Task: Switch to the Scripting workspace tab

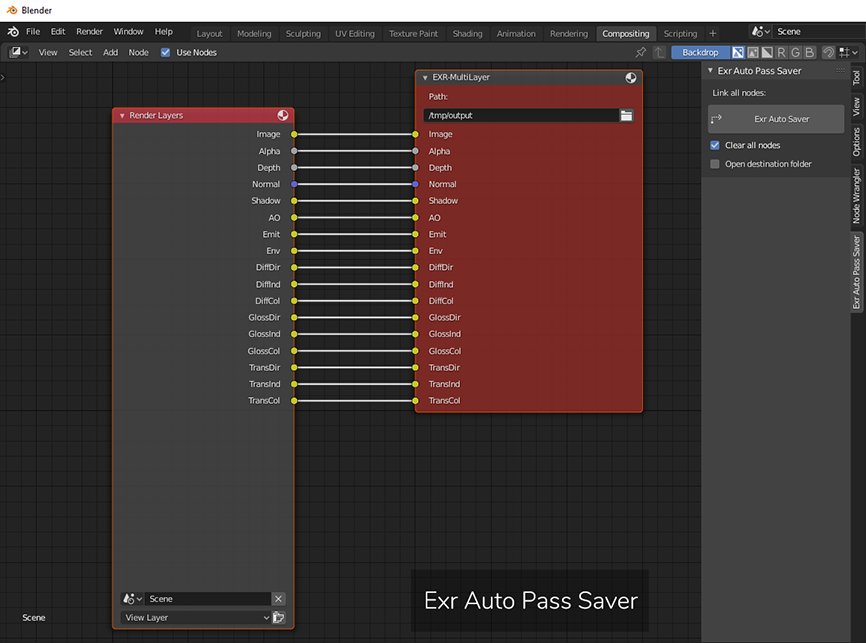Action: [680, 34]
